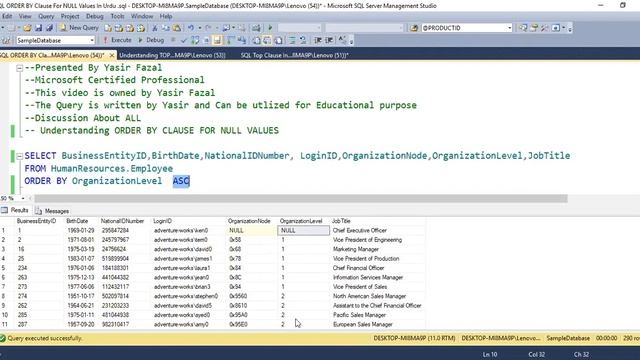
Task: Copy the selected text
Action: [x=166, y=28]
